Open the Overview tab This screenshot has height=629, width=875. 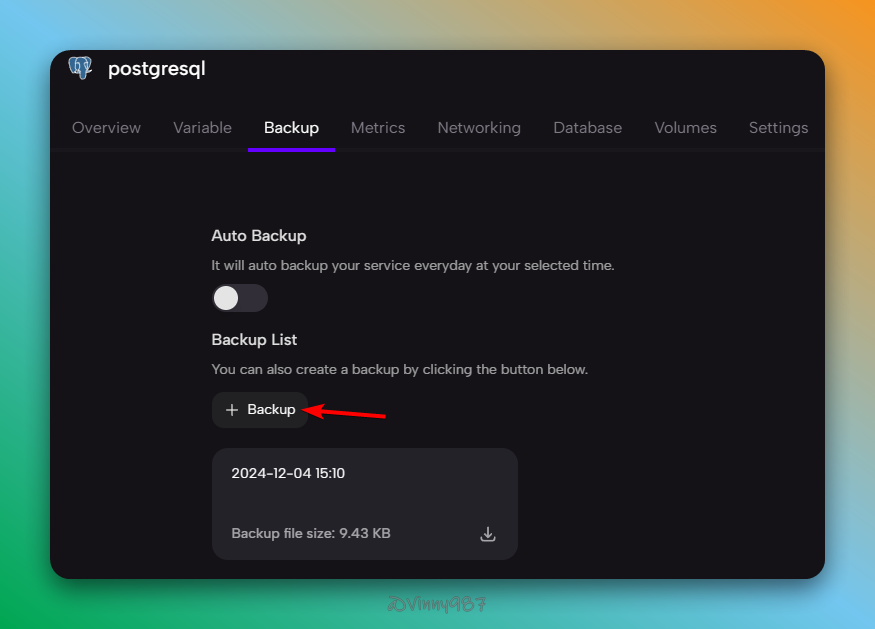click(x=106, y=128)
